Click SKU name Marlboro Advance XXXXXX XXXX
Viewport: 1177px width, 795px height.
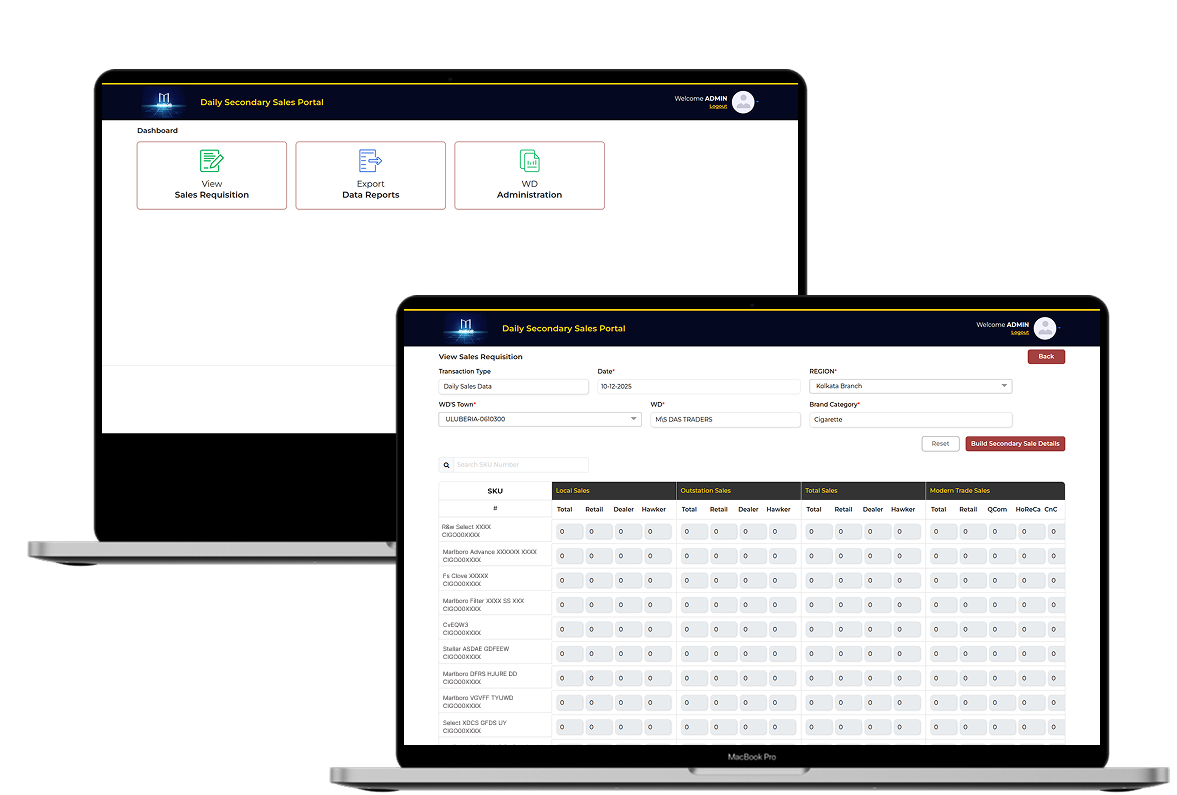pos(489,552)
